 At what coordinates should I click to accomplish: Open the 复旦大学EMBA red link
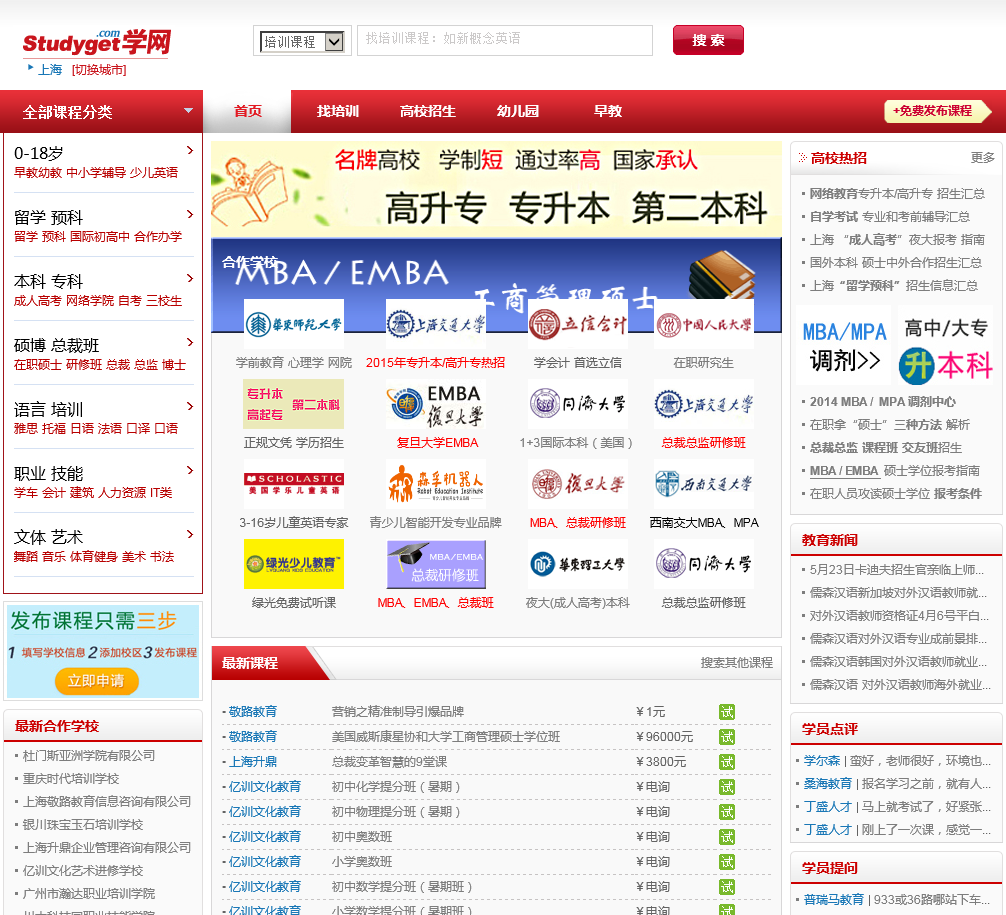[437, 443]
